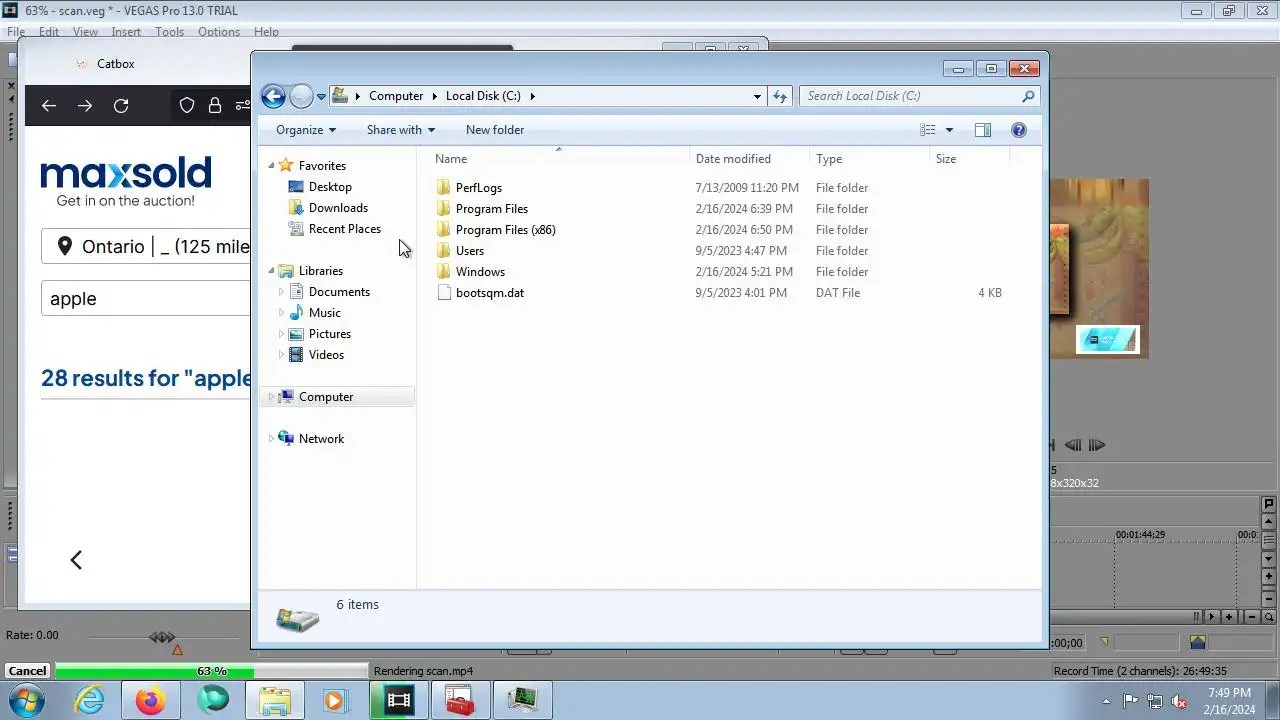Sort files by Name column
The width and height of the screenshot is (1280, 720).
pyautogui.click(x=558, y=159)
